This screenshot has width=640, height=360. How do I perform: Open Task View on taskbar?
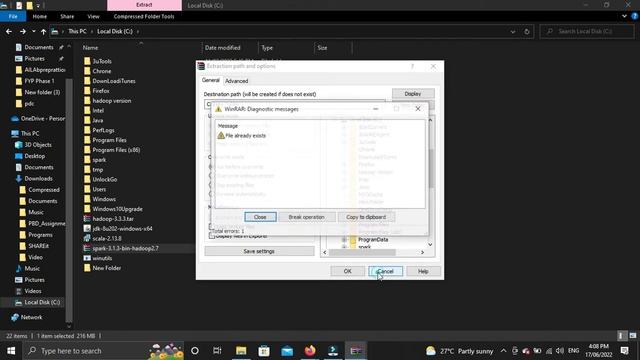tap(217, 351)
